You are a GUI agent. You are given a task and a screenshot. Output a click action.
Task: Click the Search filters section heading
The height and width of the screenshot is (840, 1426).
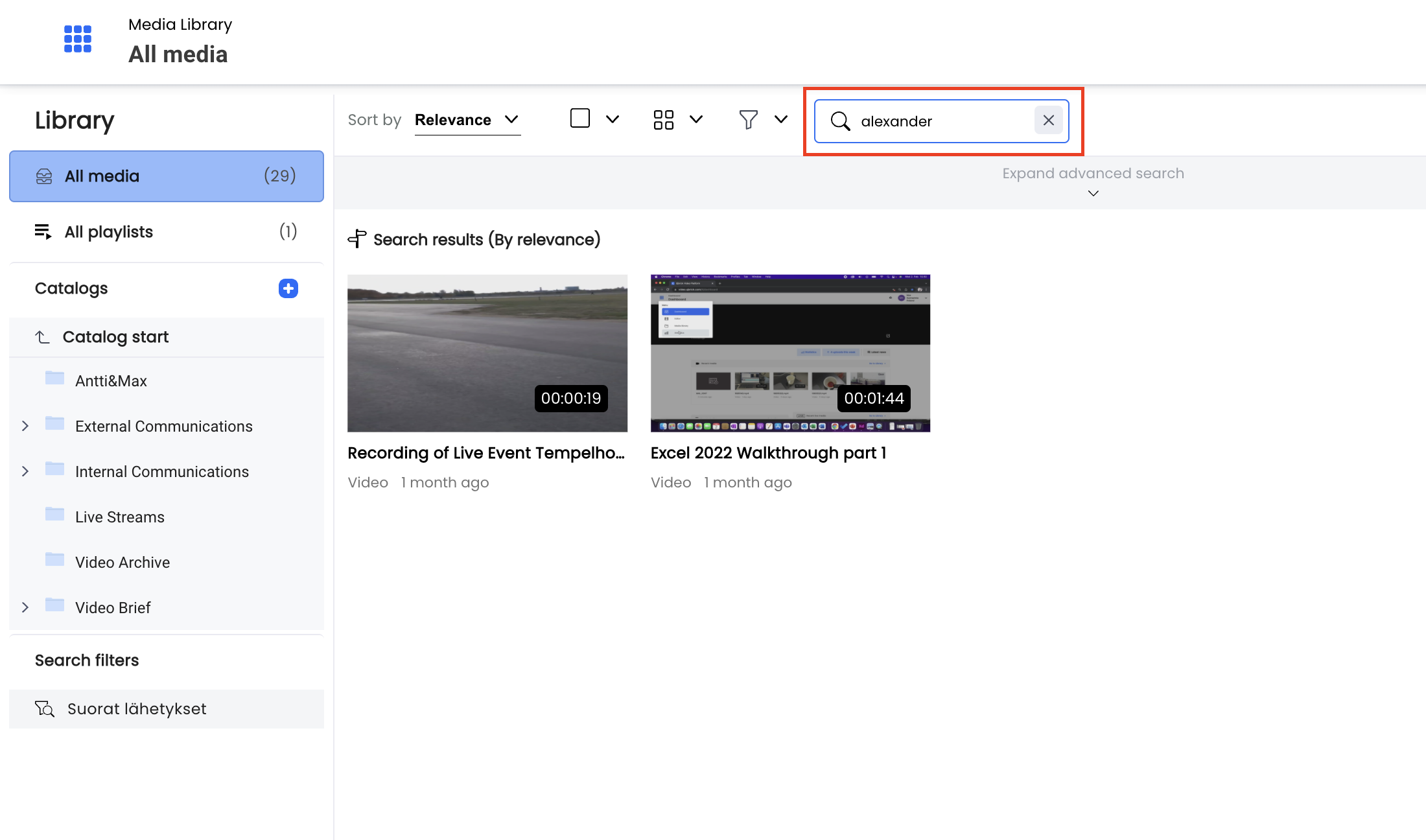(x=87, y=660)
